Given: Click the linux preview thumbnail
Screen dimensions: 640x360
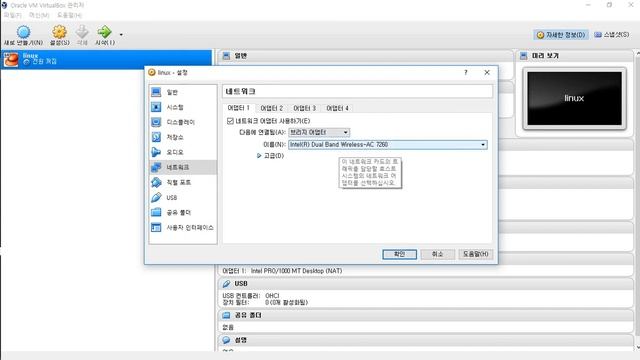Looking at the screenshot, I should click(x=574, y=98).
